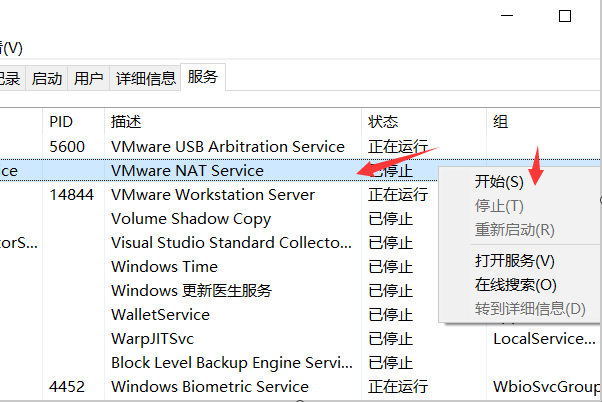Select the WalletService row
Viewport: 602px width, 402px height.
tap(219, 315)
